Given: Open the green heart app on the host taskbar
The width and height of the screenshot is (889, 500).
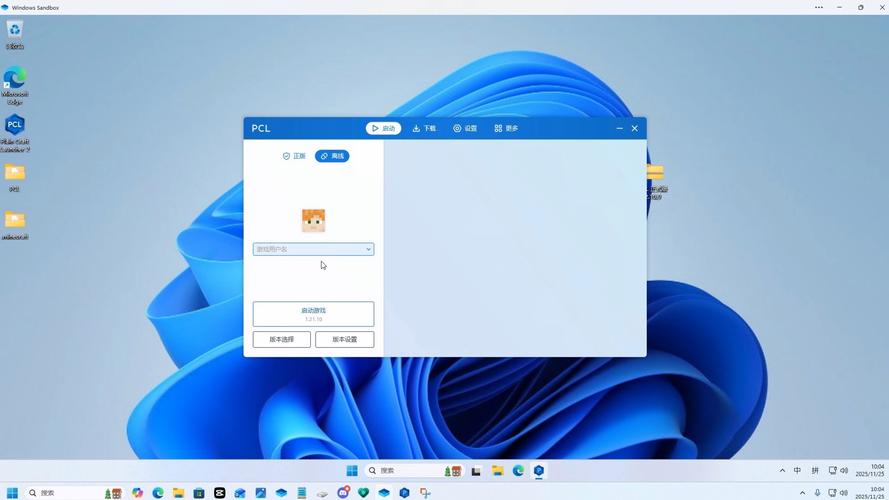Looking at the screenshot, I should click(x=363, y=493).
